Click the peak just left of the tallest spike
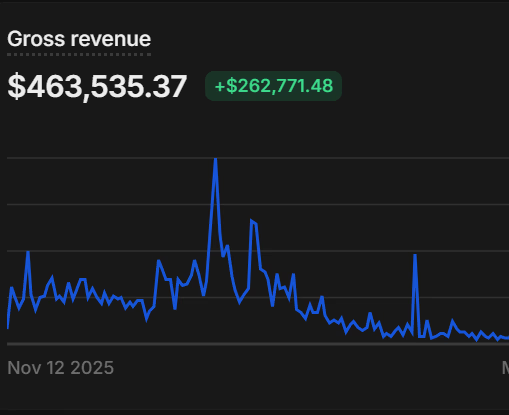 [x=195, y=262]
